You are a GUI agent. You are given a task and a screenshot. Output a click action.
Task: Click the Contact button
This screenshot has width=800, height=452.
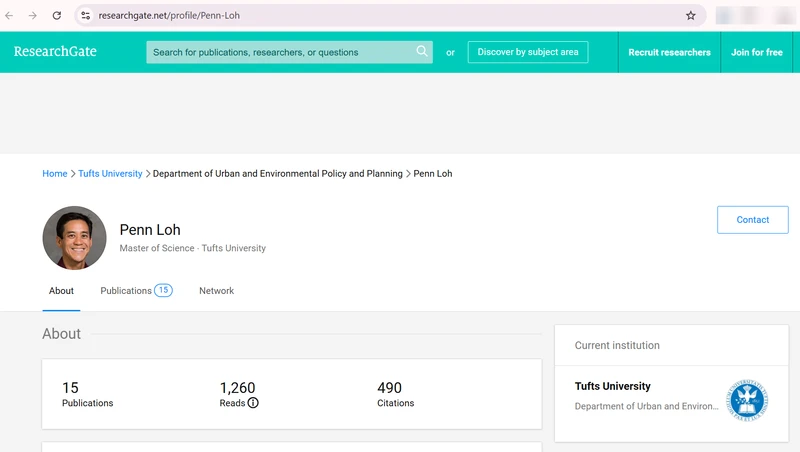pyautogui.click(x=753, y=220)
